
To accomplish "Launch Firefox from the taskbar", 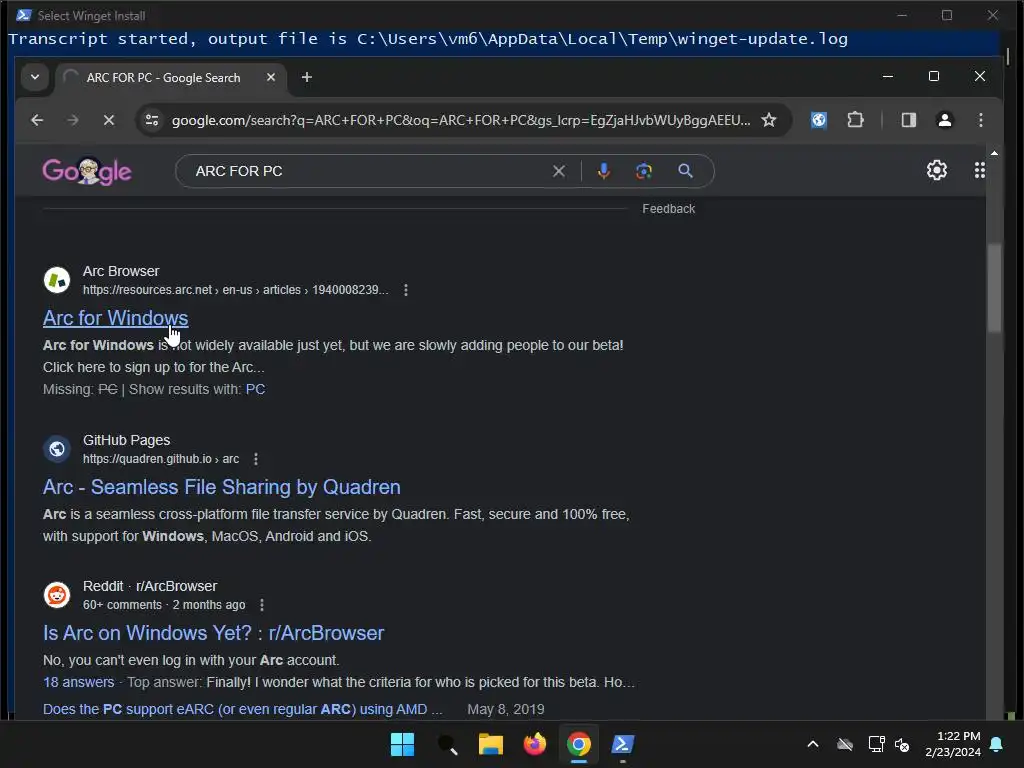I will point(535,744).
